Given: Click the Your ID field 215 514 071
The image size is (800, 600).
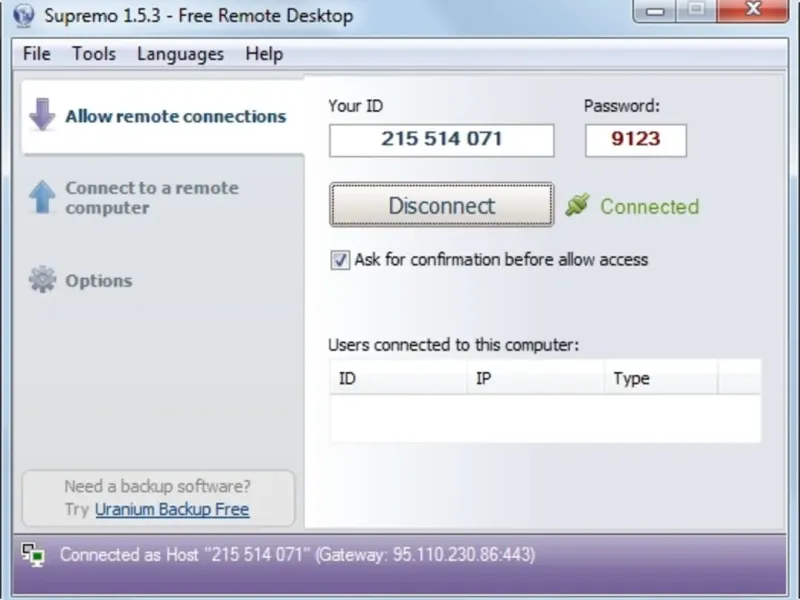Looking at the screenshot, I should (441, 140).
